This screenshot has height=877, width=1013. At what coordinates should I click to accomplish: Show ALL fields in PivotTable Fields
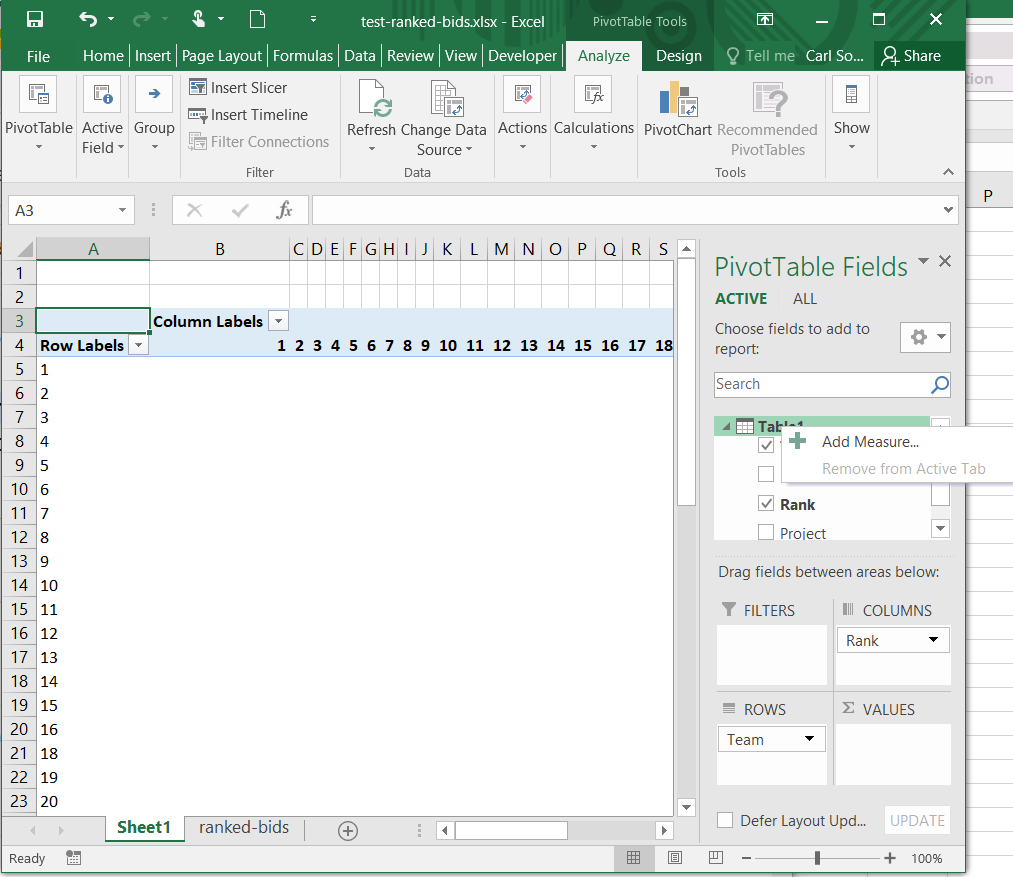pos(804,299)
